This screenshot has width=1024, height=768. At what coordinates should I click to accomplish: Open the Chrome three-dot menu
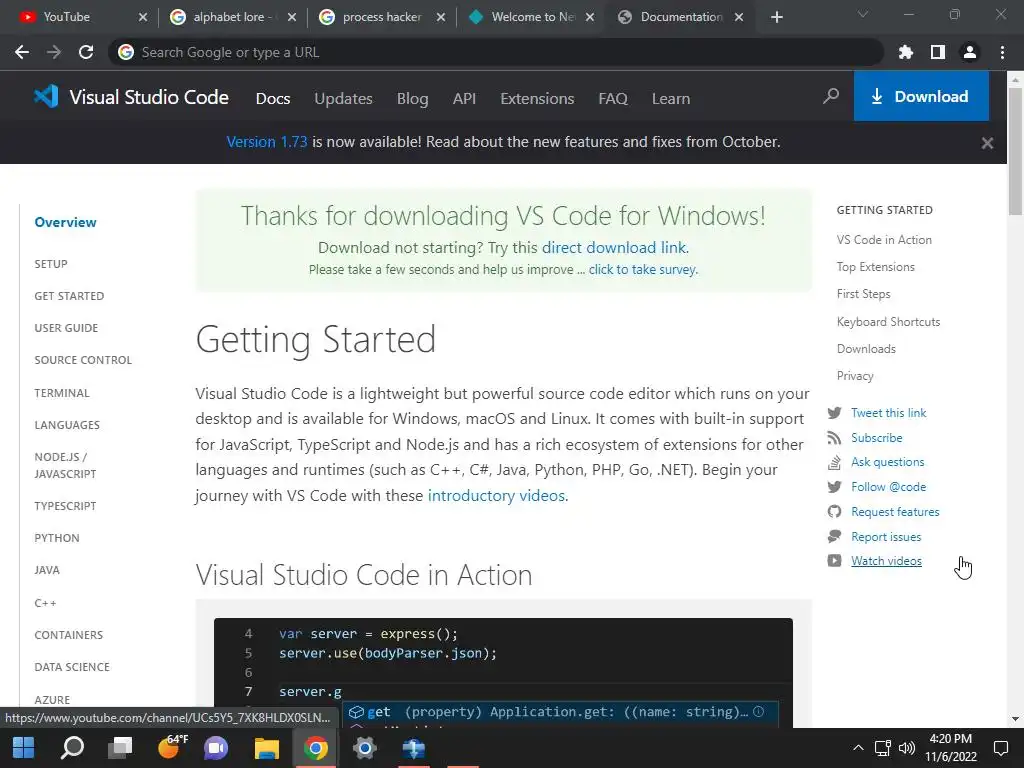click(x=1002, y=52)
